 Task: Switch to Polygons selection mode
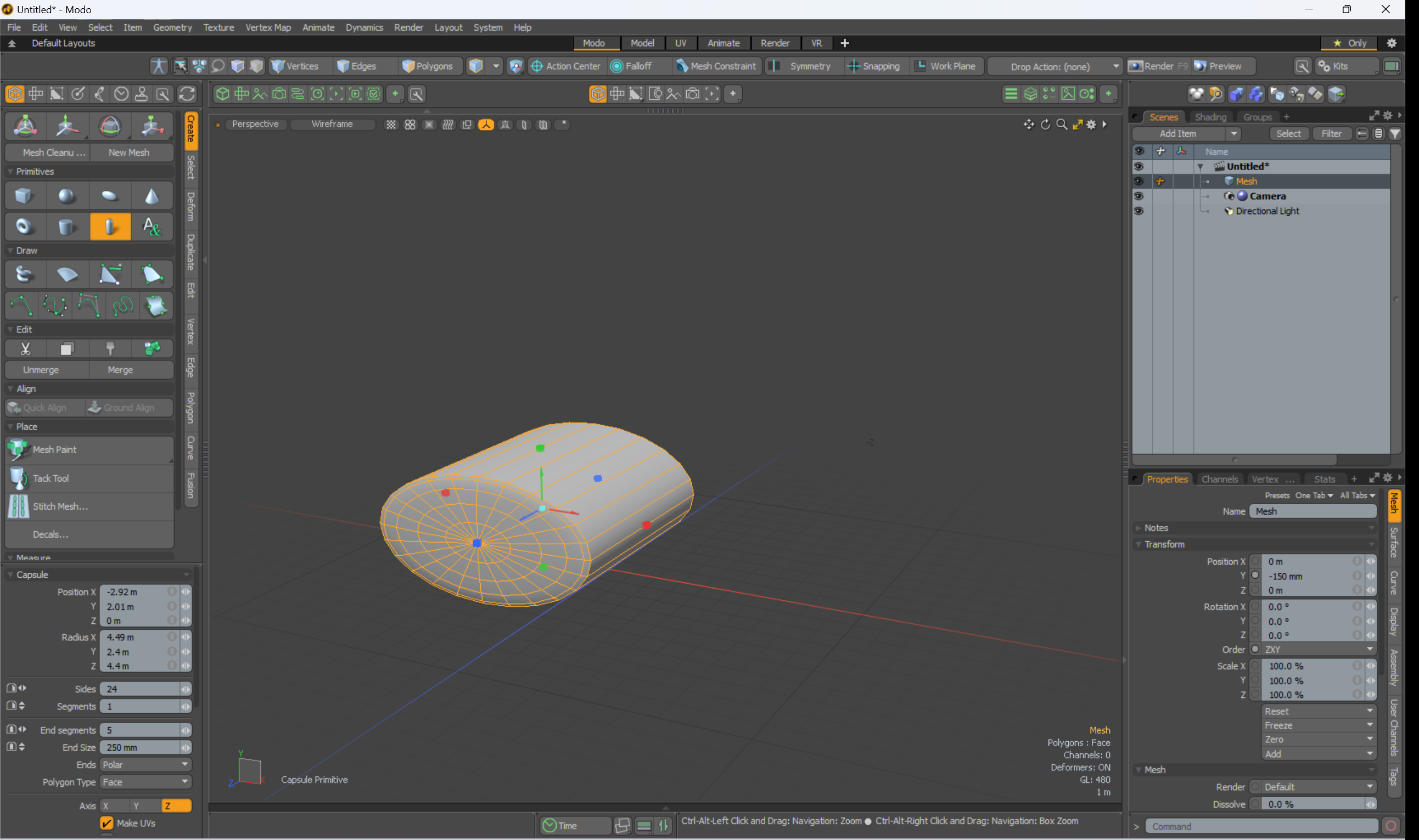point(428,66)
